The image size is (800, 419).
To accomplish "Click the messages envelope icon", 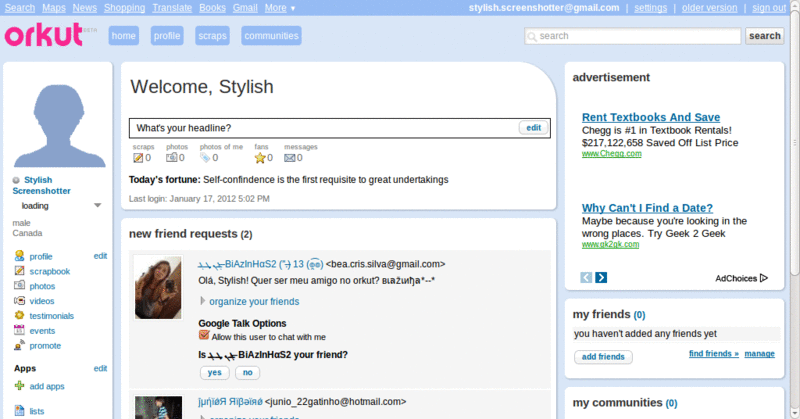I will tap(289, 158).
